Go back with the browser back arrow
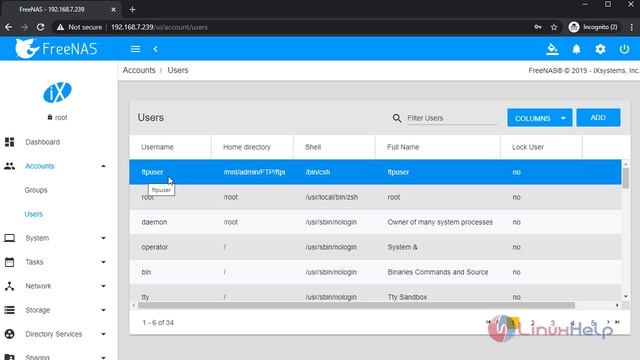 tap(9, 27)
